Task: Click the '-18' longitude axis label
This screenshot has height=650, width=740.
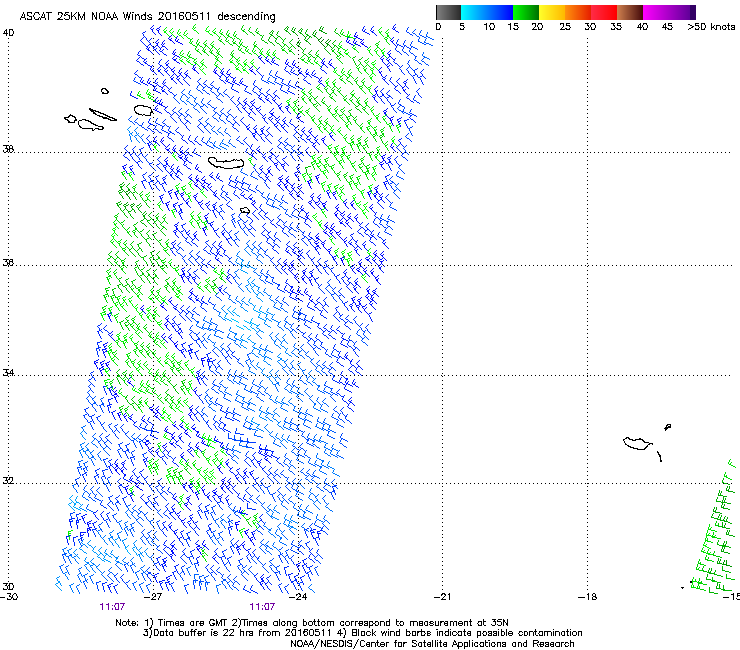Action: 587,597
